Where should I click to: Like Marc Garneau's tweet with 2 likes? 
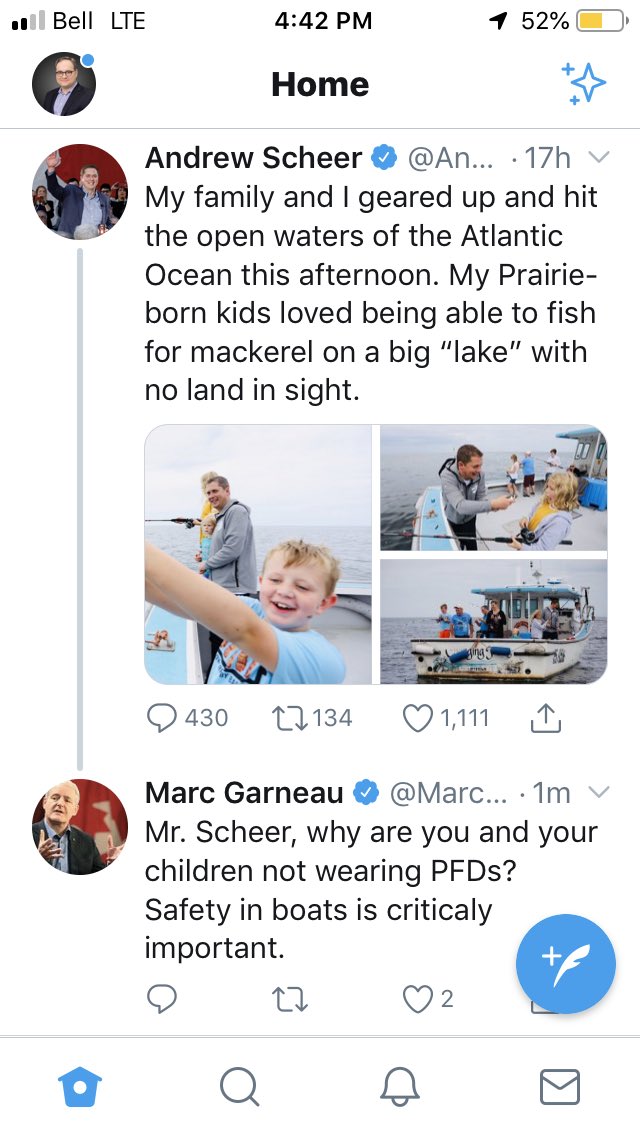click(417, 999)
